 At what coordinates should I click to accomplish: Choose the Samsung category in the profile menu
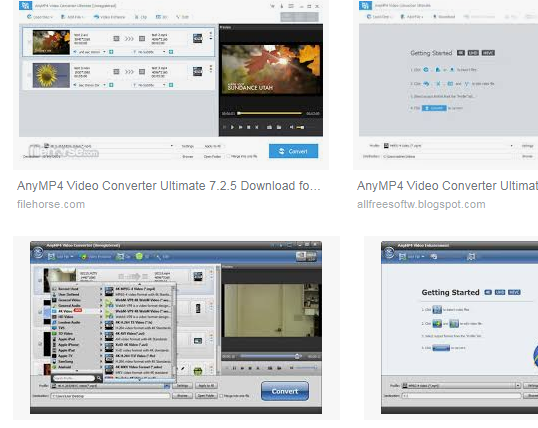(77, 361)
